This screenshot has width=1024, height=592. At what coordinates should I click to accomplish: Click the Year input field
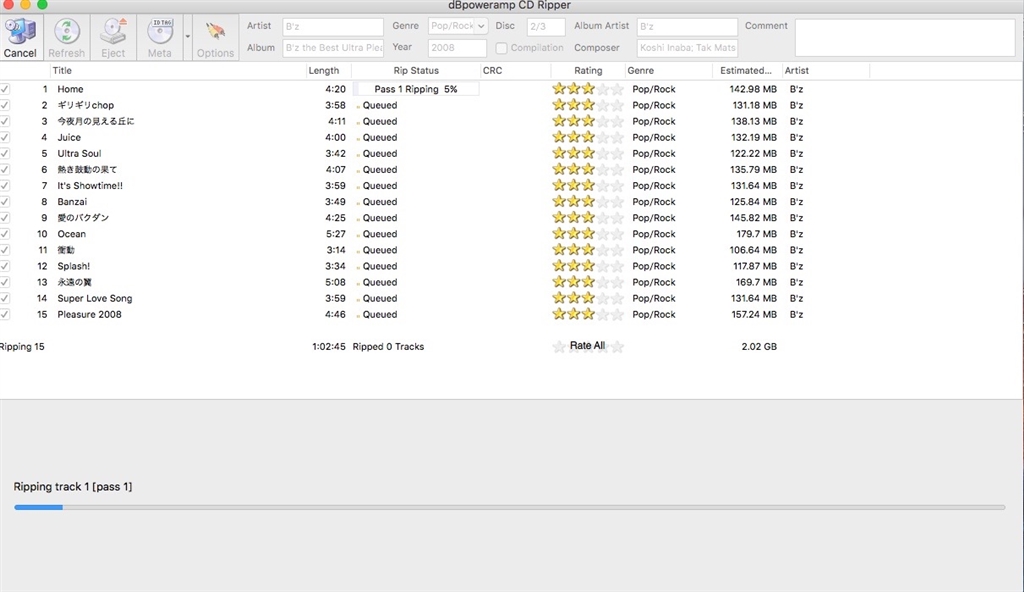click(457, 48)
